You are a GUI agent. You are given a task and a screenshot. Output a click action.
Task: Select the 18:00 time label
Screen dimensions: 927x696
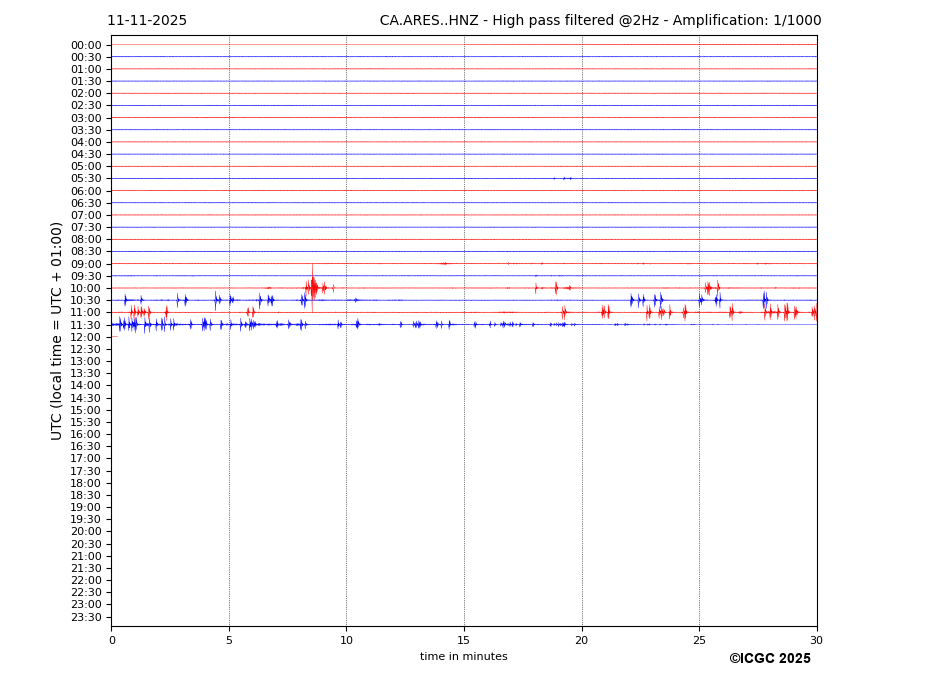point(86,483)
